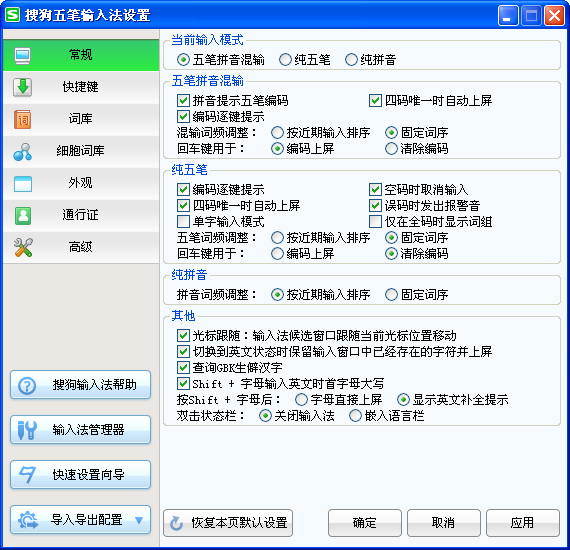This screenshot has width=570, height=550.
Task: Choose 按近期输入排序 for 混输词频调整
Action: [277, 133]
